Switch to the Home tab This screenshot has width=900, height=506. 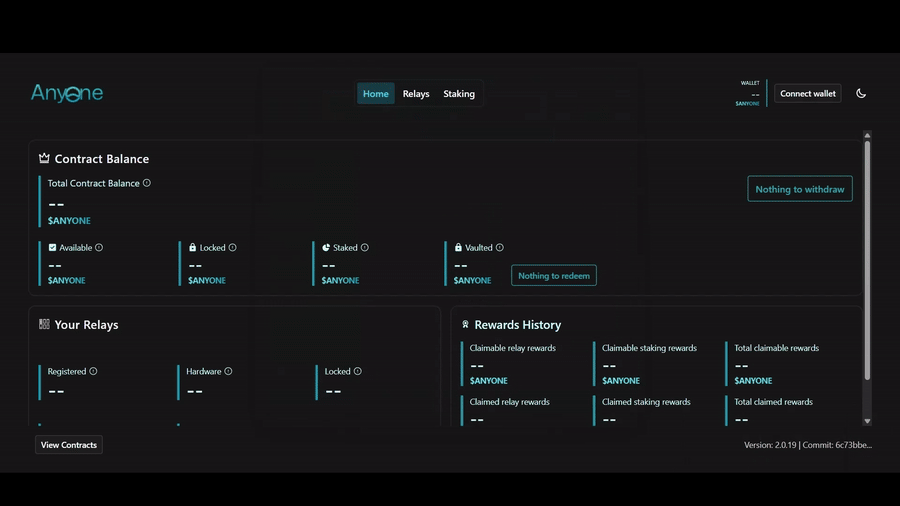(376, 93)
